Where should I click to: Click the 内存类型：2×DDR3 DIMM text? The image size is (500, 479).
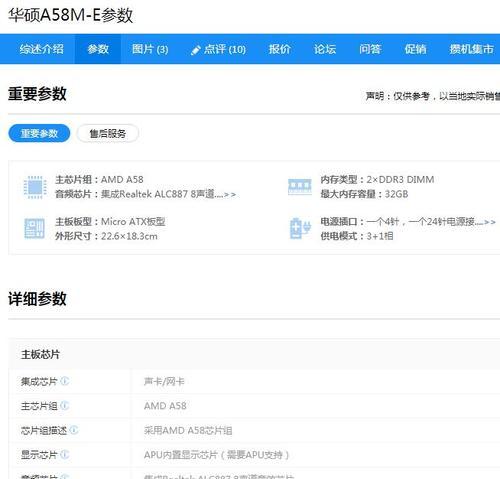tap(377, 180)
